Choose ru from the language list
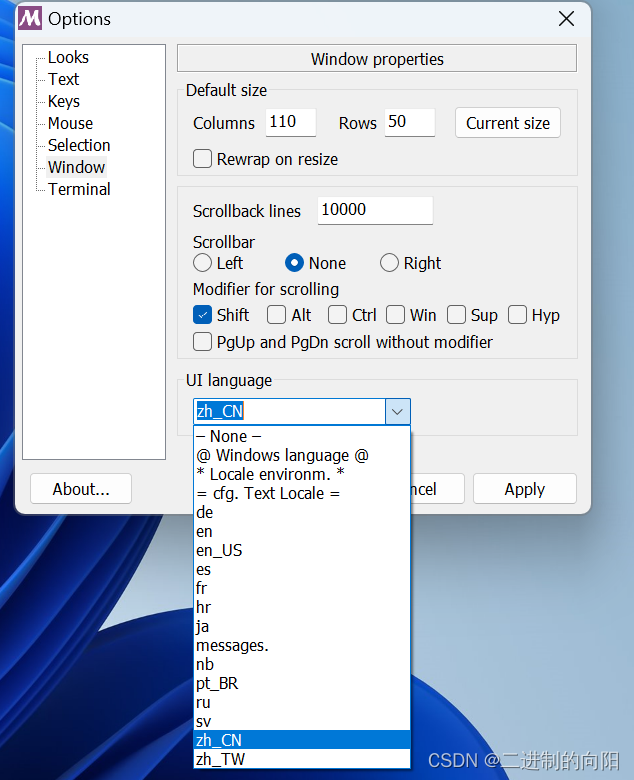634x780 pixels. coord(302,702)
